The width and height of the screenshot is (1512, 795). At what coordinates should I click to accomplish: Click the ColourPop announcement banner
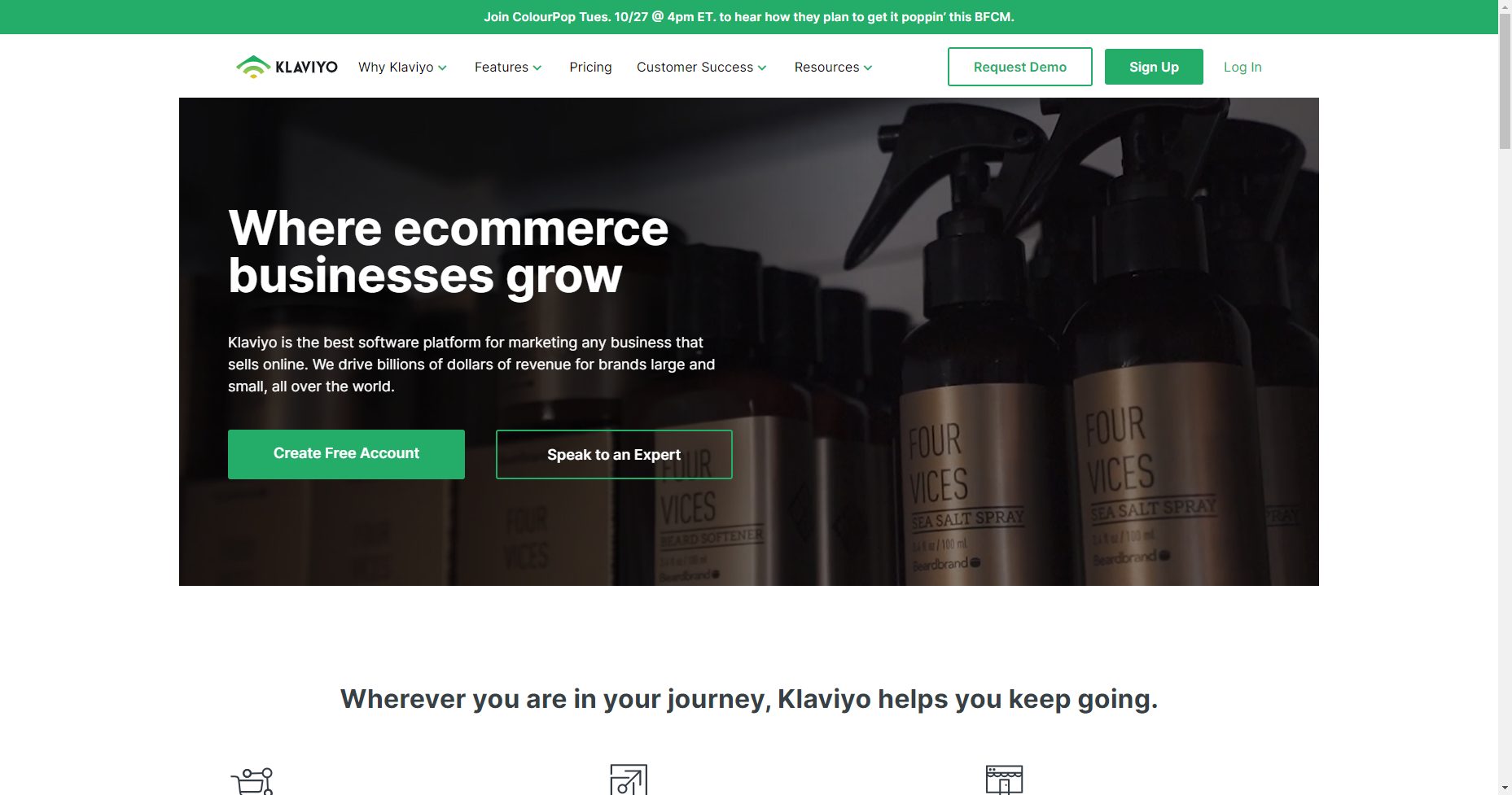tap(748, 17)
